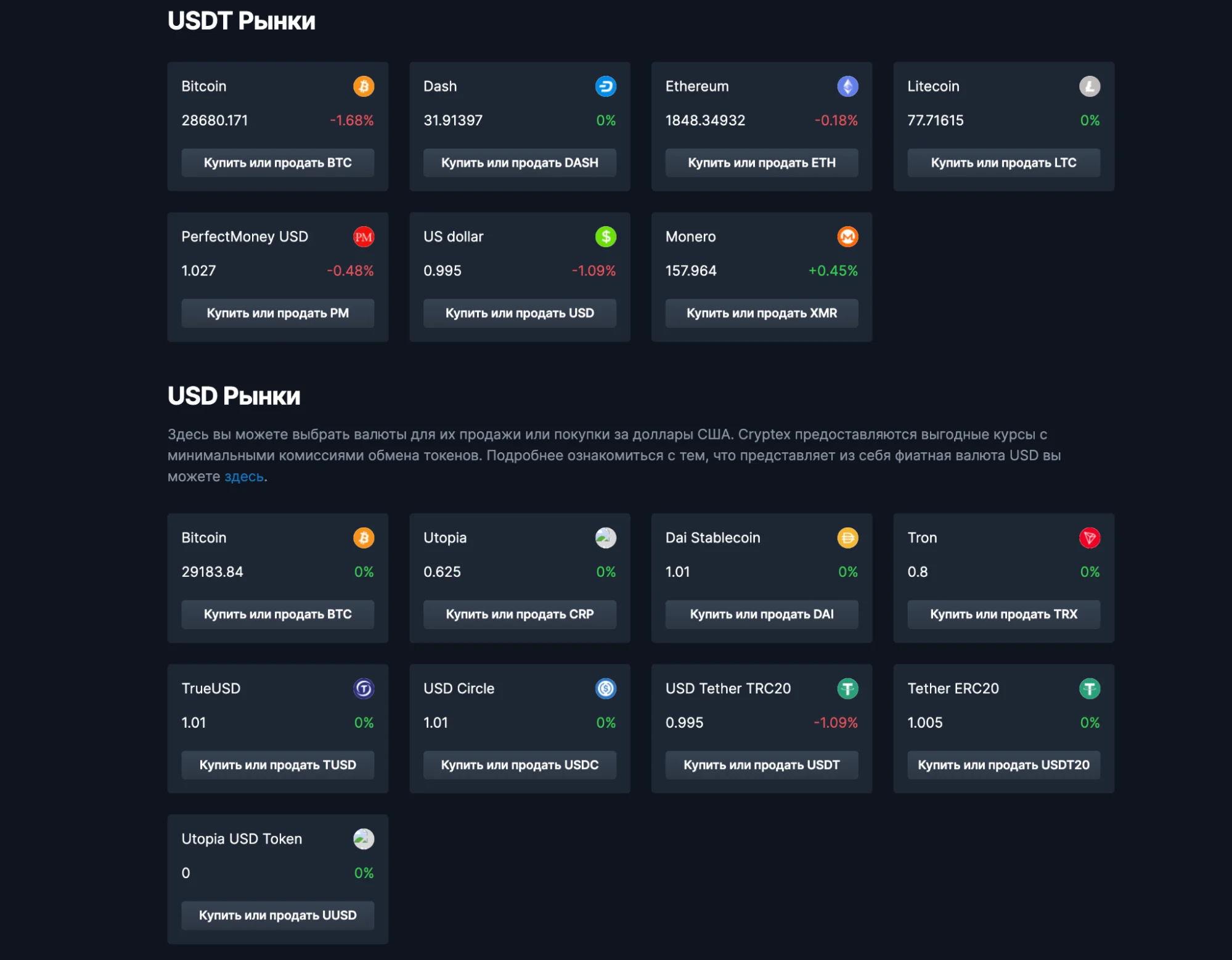The width and height of the screenshot is (1232, 960).
Task: Select Купить или продать DAI
Action: 762,614
